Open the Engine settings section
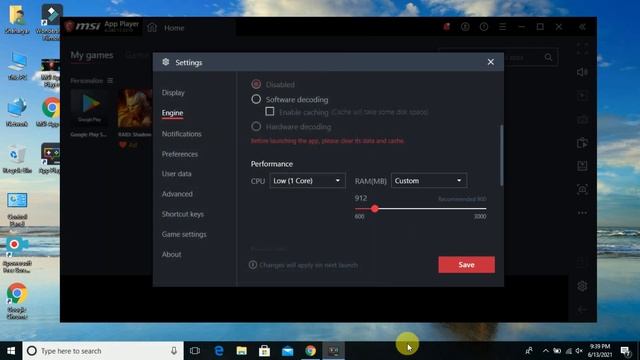Screen dimensions: 640x360 tap(172, 113)
